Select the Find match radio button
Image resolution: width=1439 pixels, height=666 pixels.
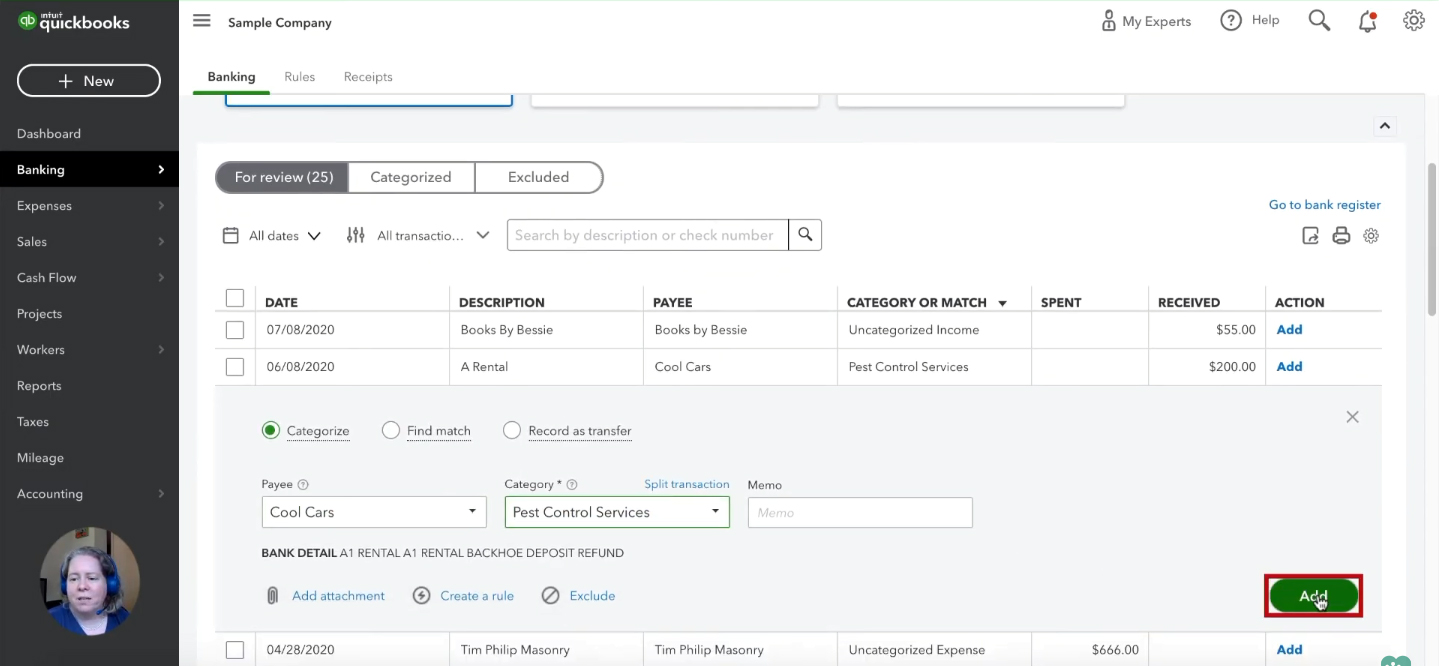(x=391, y=430)
